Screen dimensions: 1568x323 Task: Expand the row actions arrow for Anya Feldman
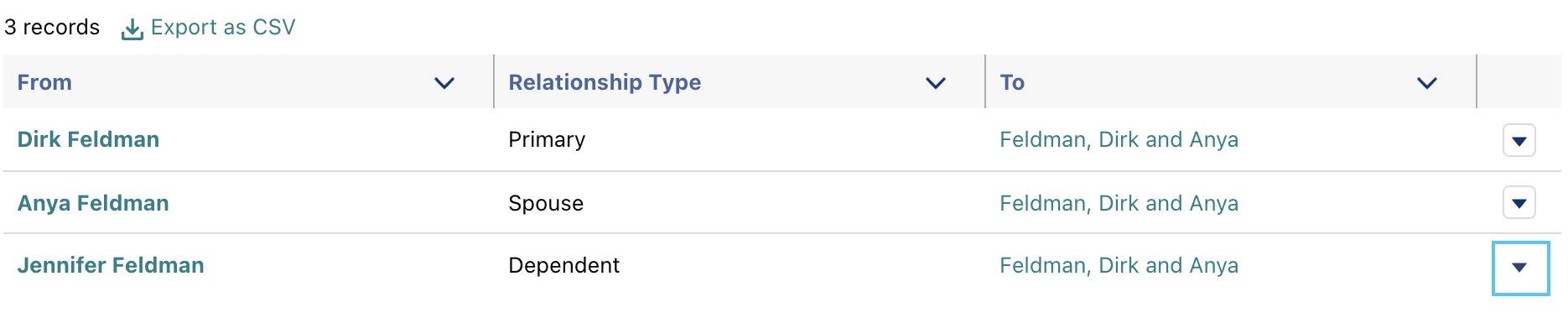click(x=1519, y=203)
